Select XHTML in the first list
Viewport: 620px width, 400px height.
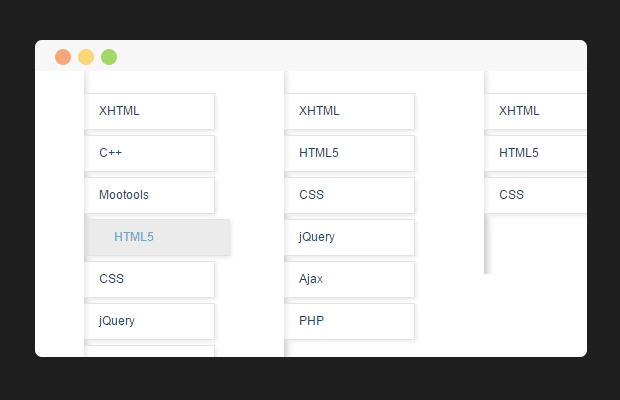(149, 111)
